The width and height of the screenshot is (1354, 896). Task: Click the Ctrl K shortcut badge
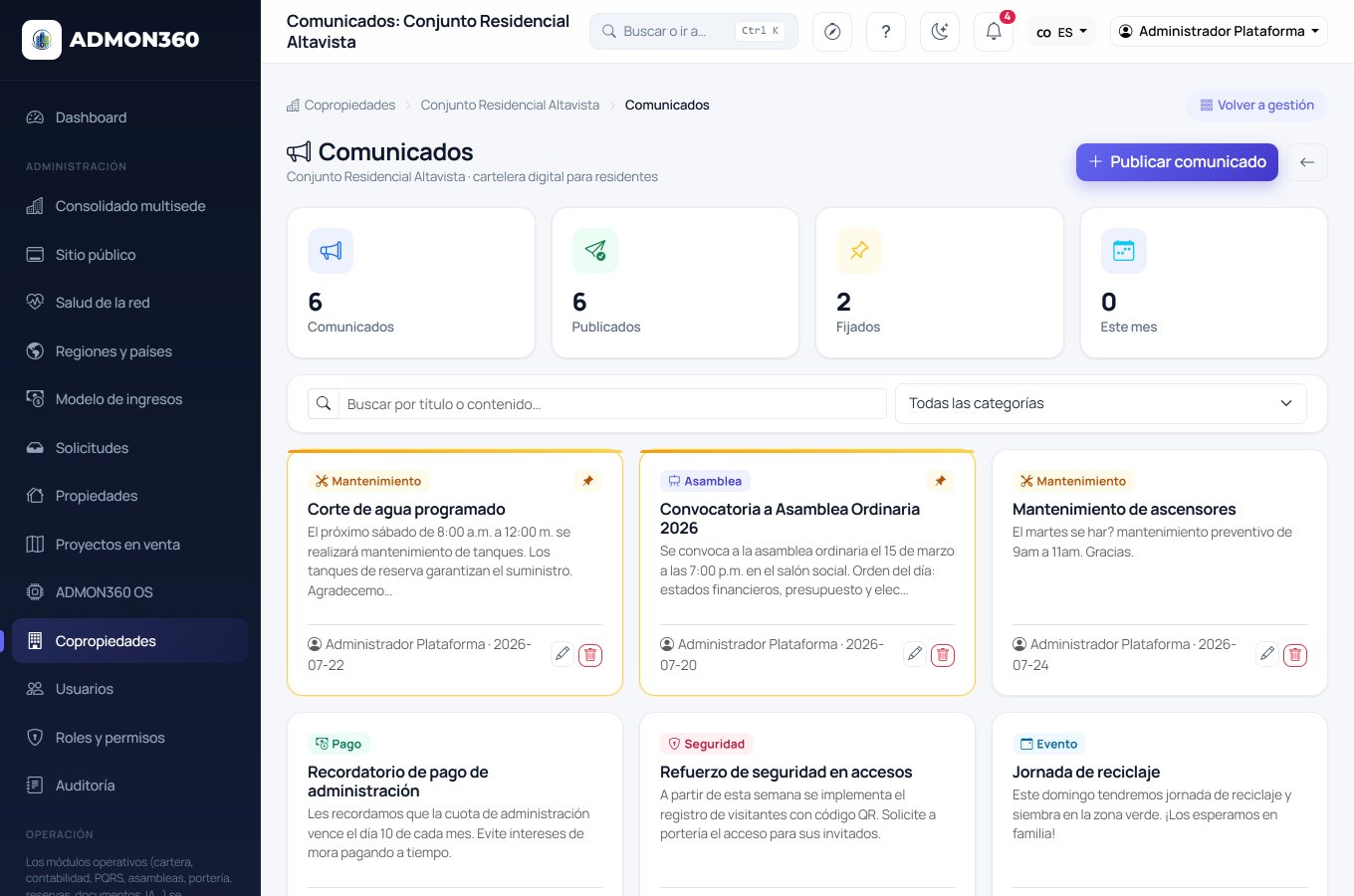[761, 32]
